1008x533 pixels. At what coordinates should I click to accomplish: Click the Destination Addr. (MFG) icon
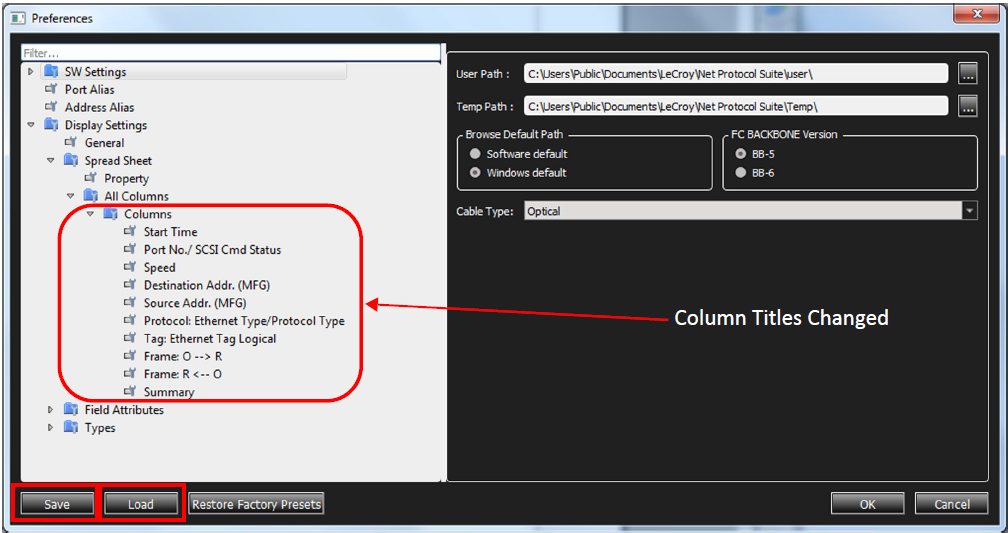pyautogui.click(x=130, y=284)
